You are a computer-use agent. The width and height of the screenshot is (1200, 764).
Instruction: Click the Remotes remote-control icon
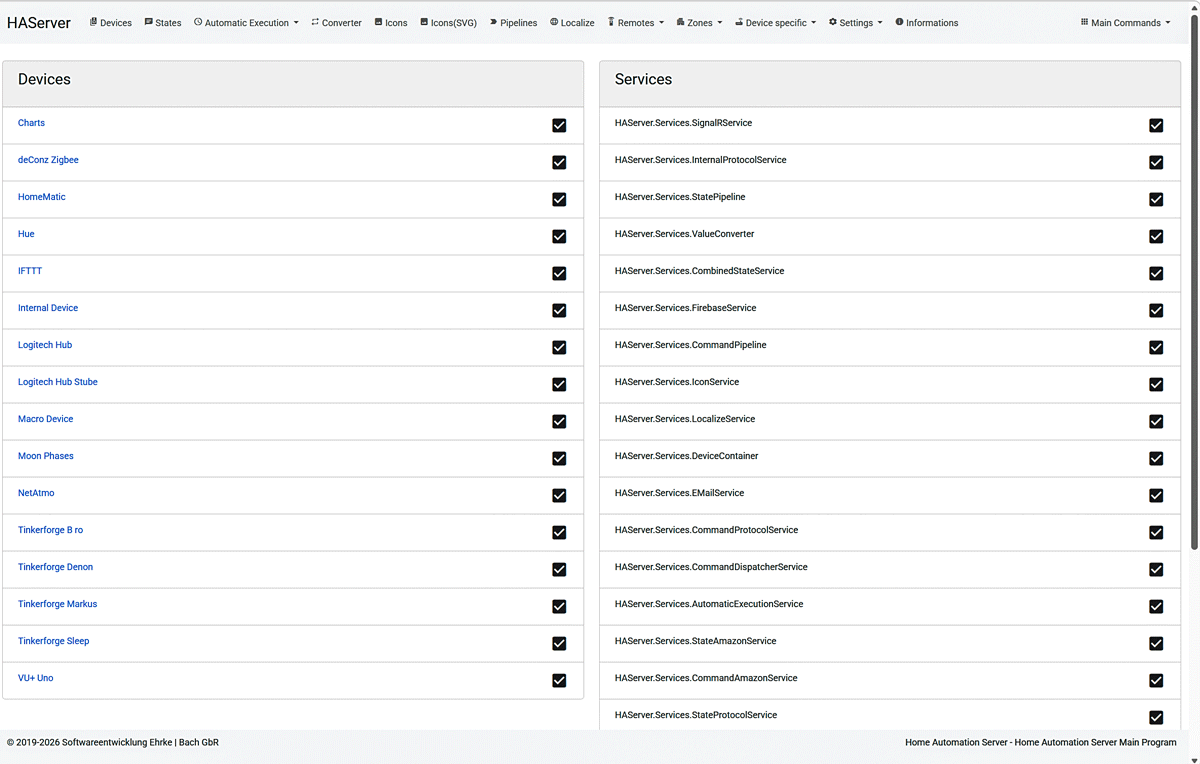[x=611, y=22]
